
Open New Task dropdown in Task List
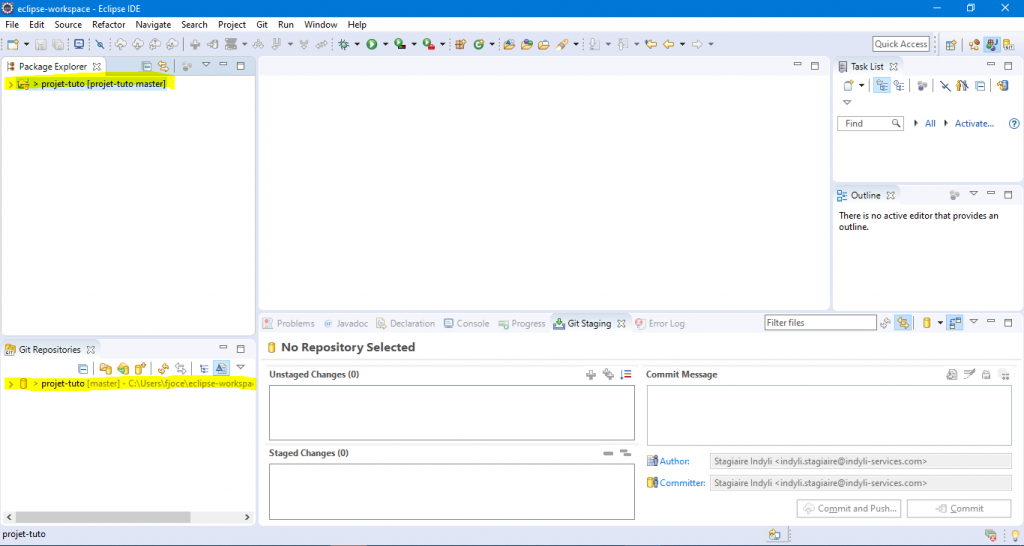pos(861,86)
